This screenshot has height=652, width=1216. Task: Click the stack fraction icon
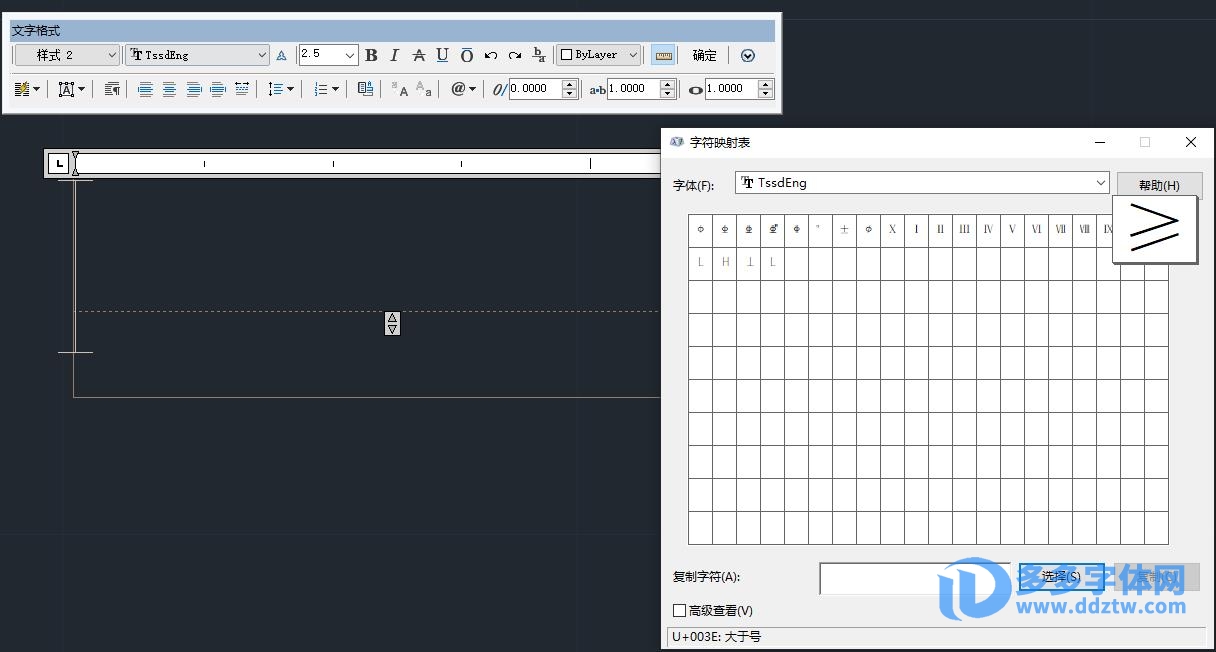point(539,56)
